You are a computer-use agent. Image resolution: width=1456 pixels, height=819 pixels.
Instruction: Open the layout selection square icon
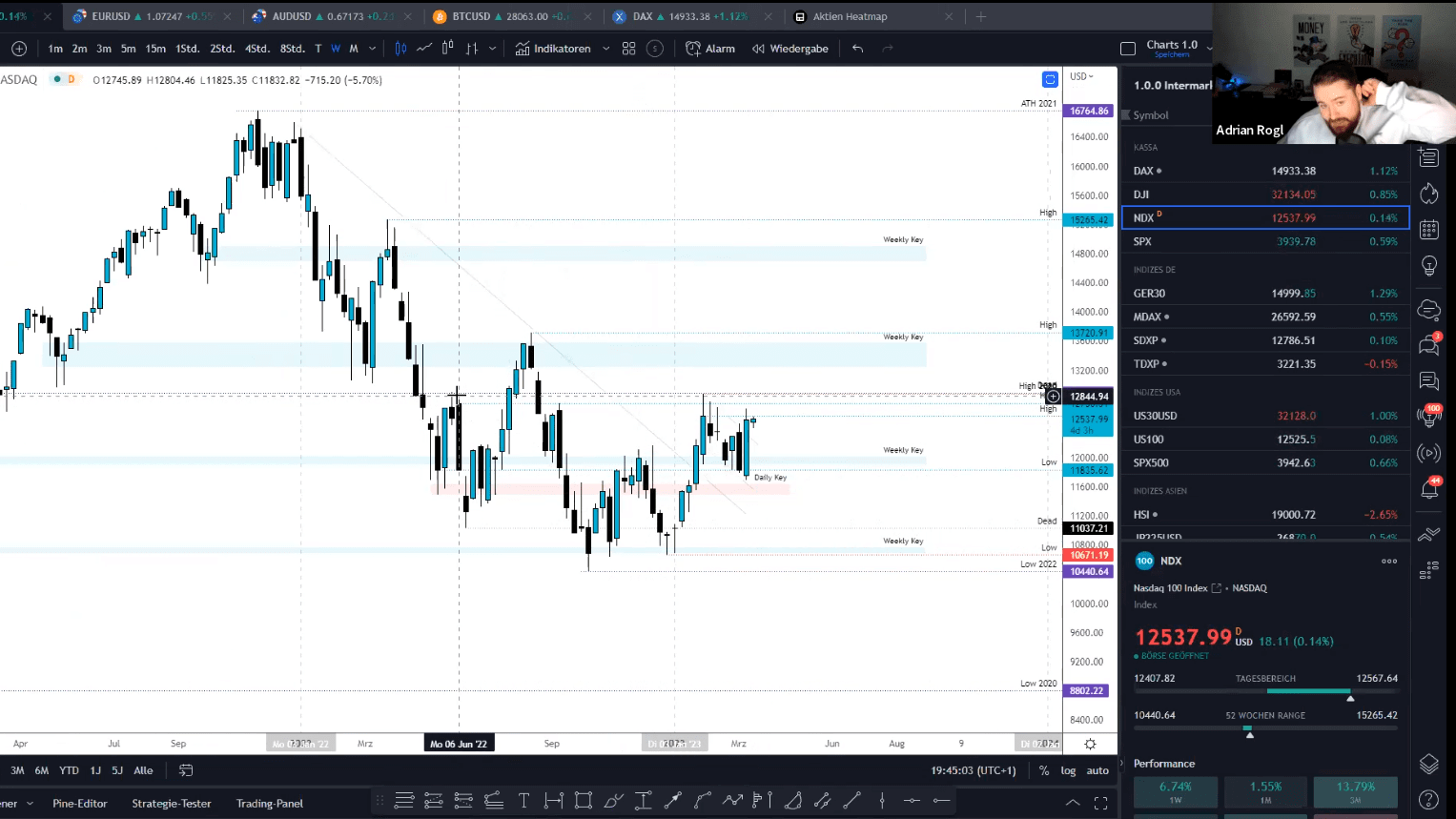[1128, 49]
